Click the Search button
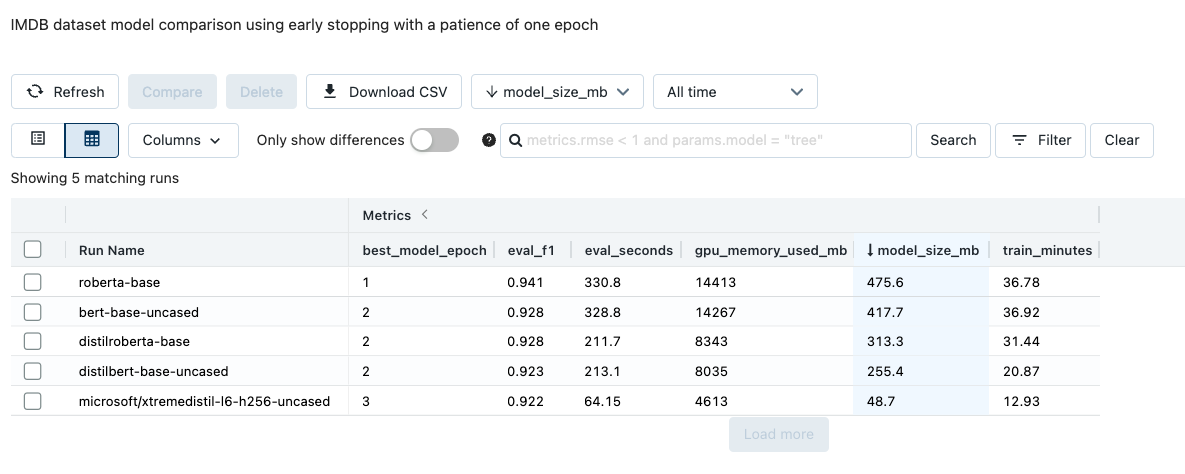The image size is (1185, 474). click(x=953, y=140)
